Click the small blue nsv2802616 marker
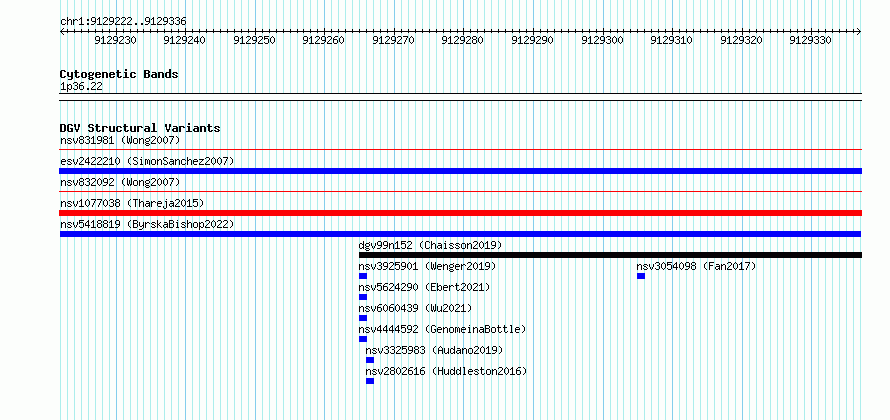Image resolution: width=890 pixels, height=420 pixels. coord(370,381)
